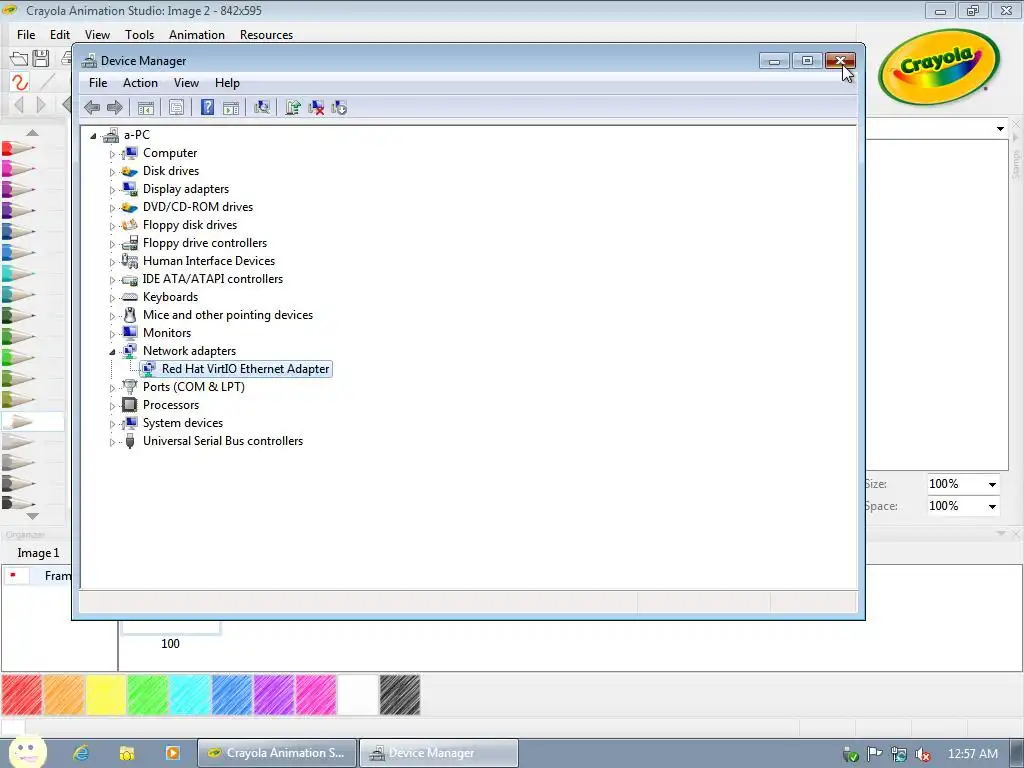Image resolution: width=1024 pixels, height=768 pixels.
Task: Select Human Interface Devices entry
Action: (x=209, y=261)
